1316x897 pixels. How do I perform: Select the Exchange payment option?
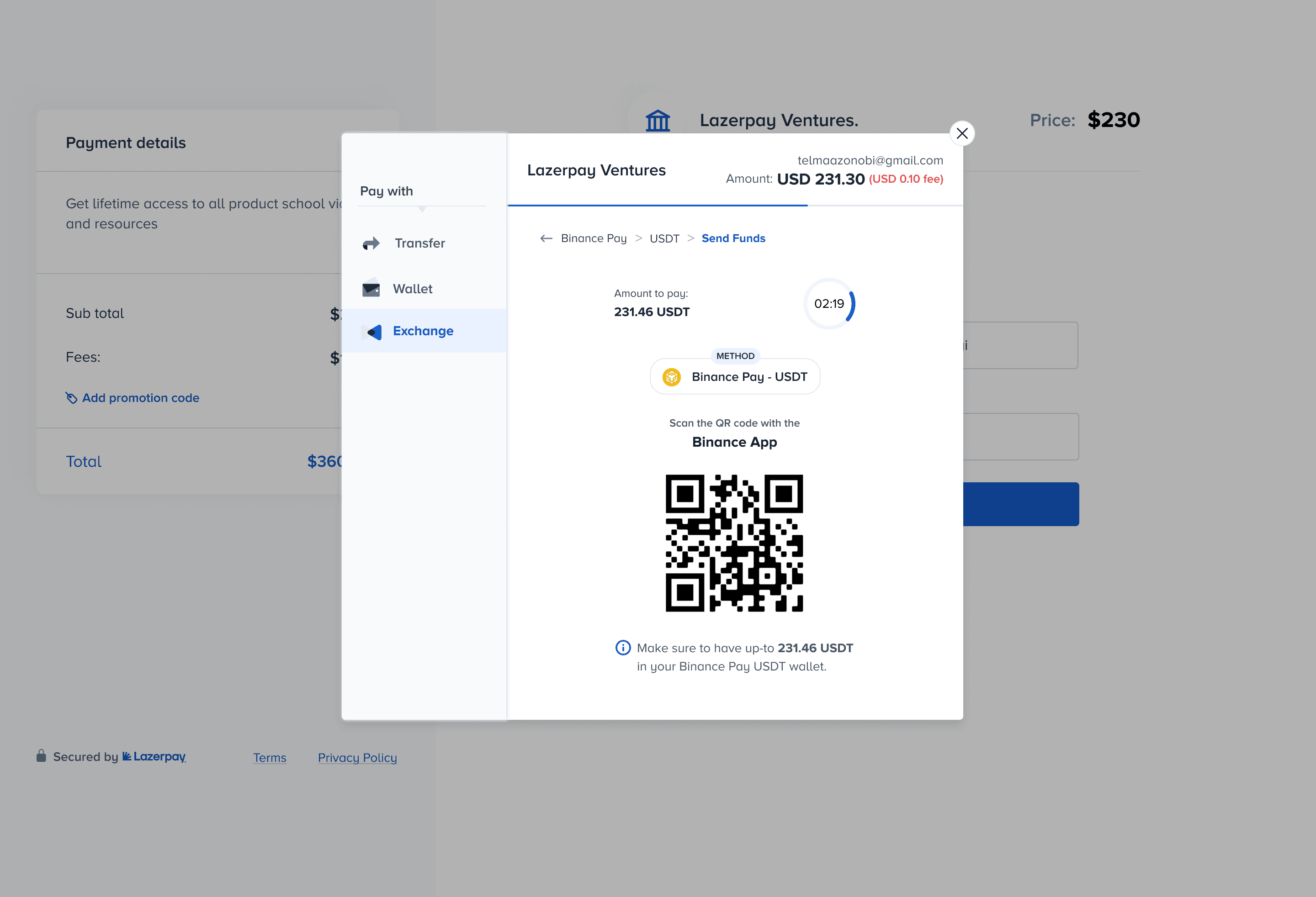click(424, 331)
